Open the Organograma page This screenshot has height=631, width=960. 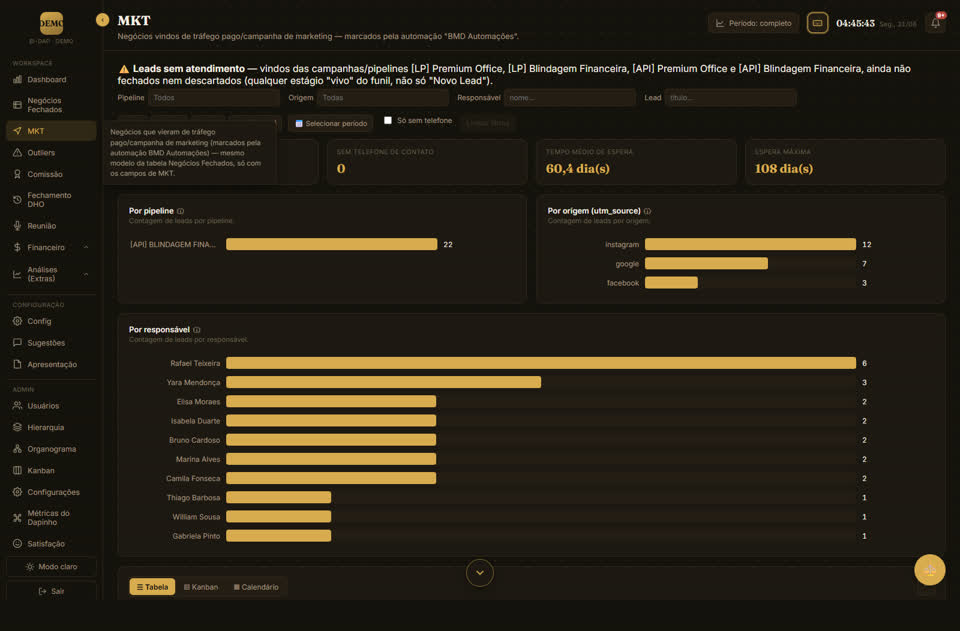pos(51,449)
